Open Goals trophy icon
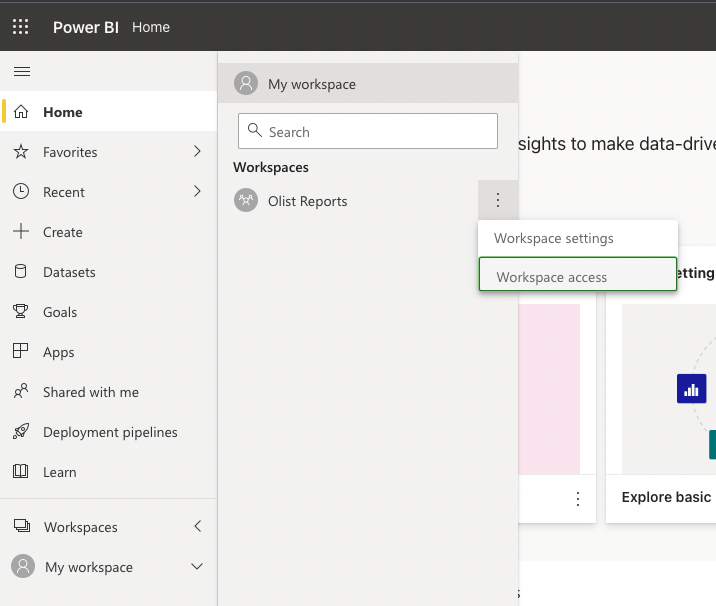The width and height of the screenshot is (716, 606). (21, 312)
